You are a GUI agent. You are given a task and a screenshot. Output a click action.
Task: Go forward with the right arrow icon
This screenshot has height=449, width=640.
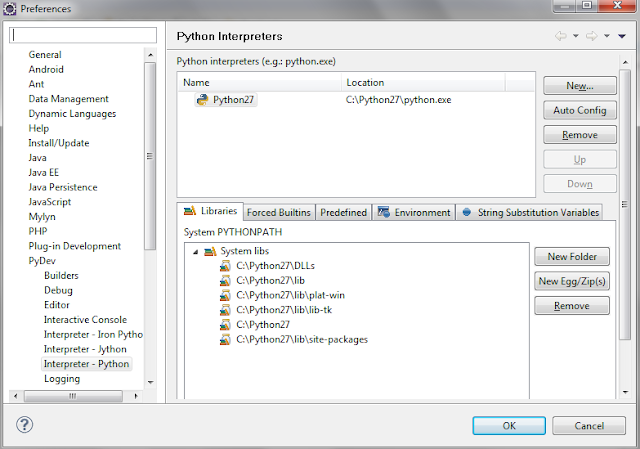click(x=592, y=36)
